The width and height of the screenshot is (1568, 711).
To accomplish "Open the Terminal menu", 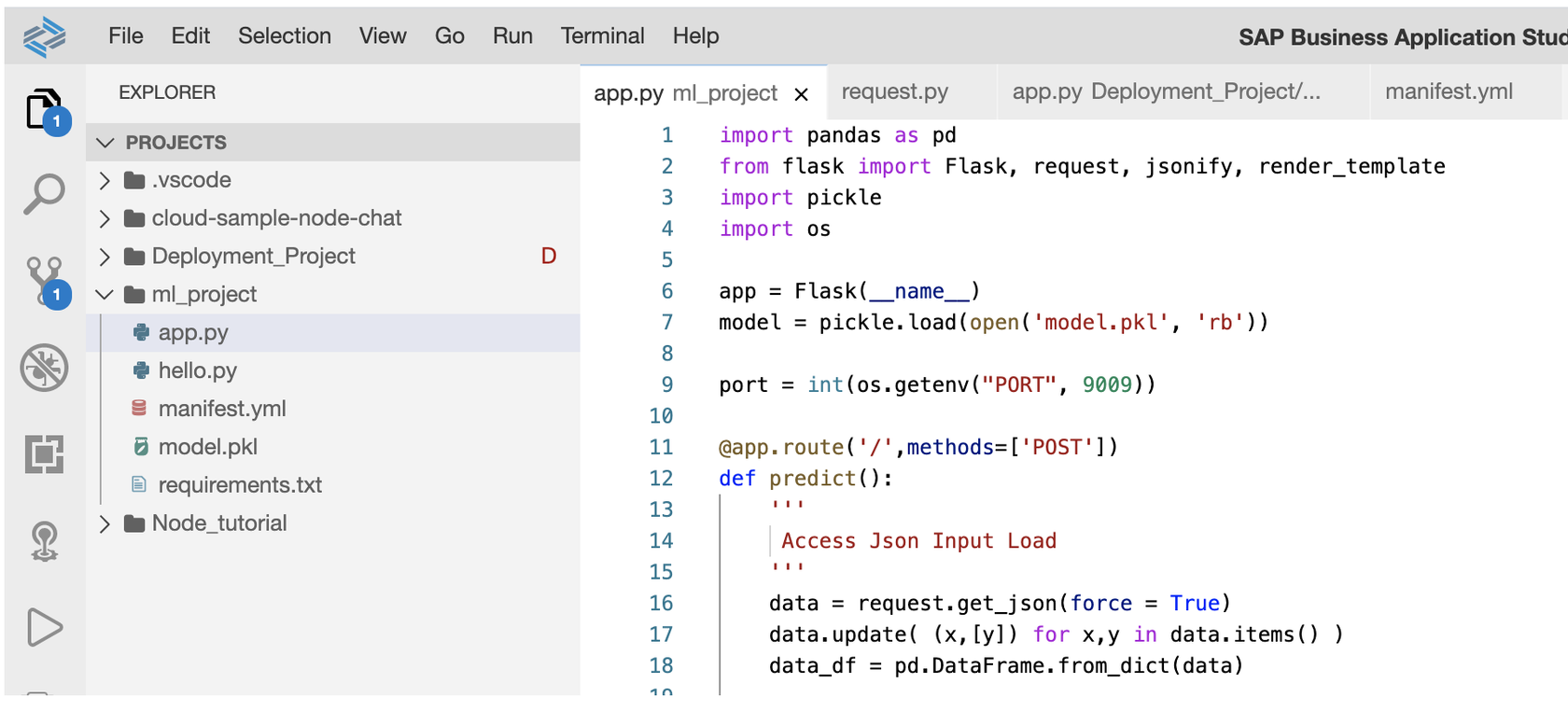I will [x=603, y=36].
